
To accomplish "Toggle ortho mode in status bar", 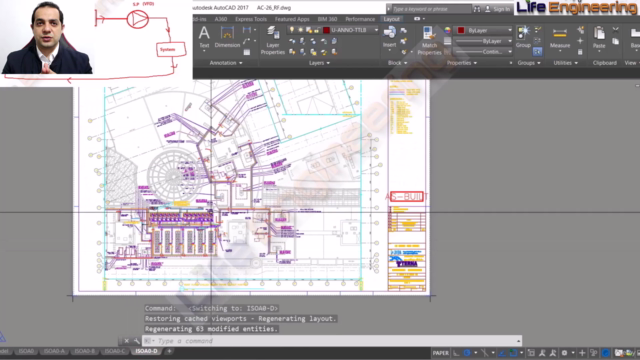I will click(x=456, y=353).
